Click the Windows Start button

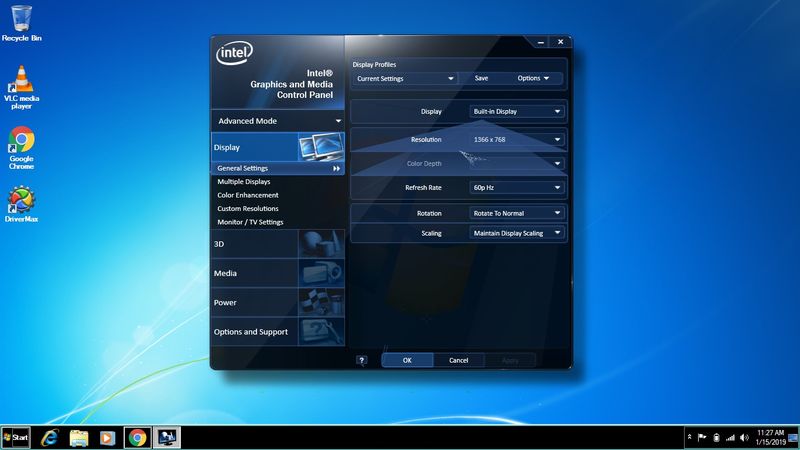click(16, 438)
